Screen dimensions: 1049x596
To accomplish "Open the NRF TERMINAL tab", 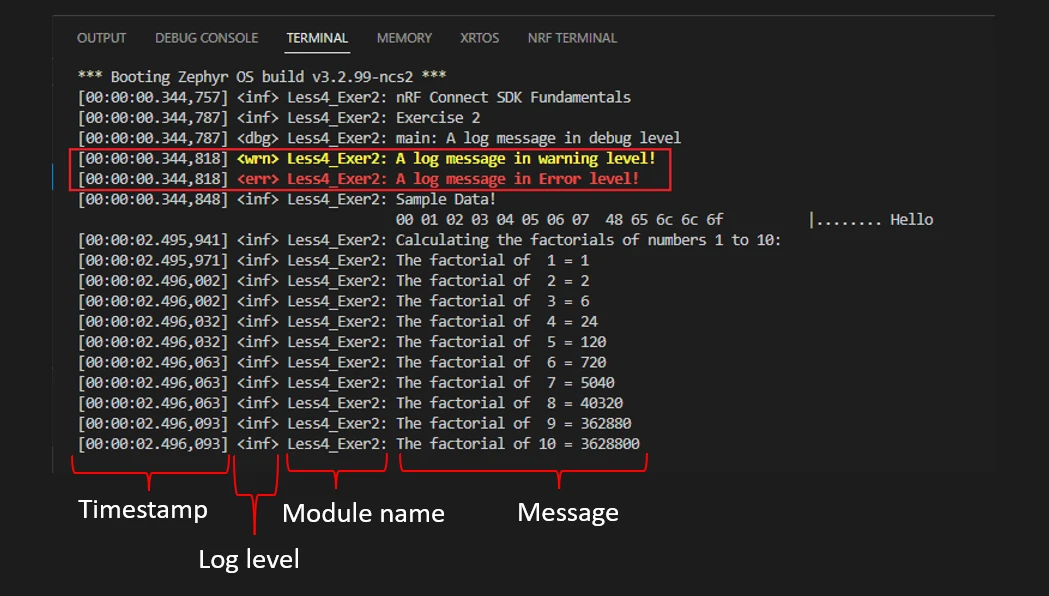I will click(x=572, y=38).
